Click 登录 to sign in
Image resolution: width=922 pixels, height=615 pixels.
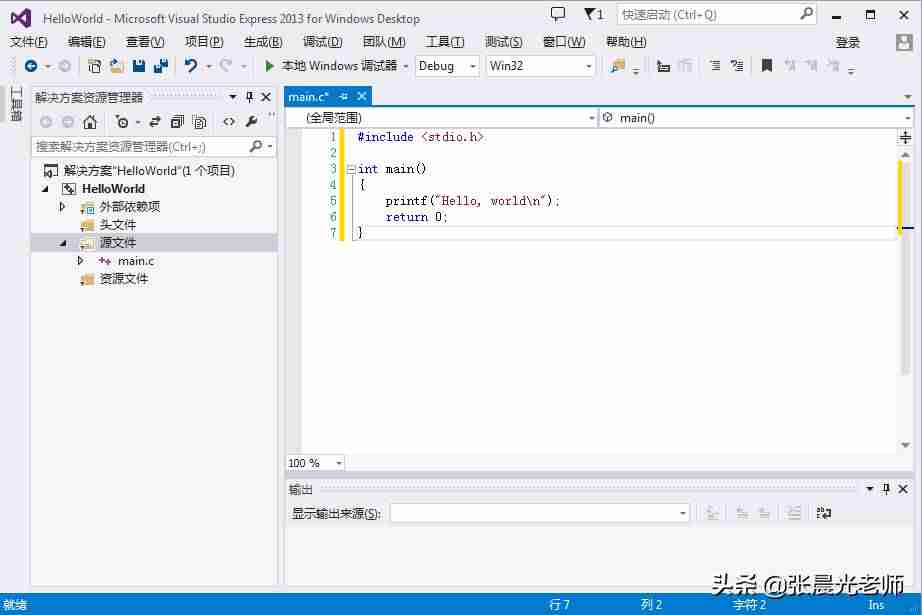click(847, 42)
